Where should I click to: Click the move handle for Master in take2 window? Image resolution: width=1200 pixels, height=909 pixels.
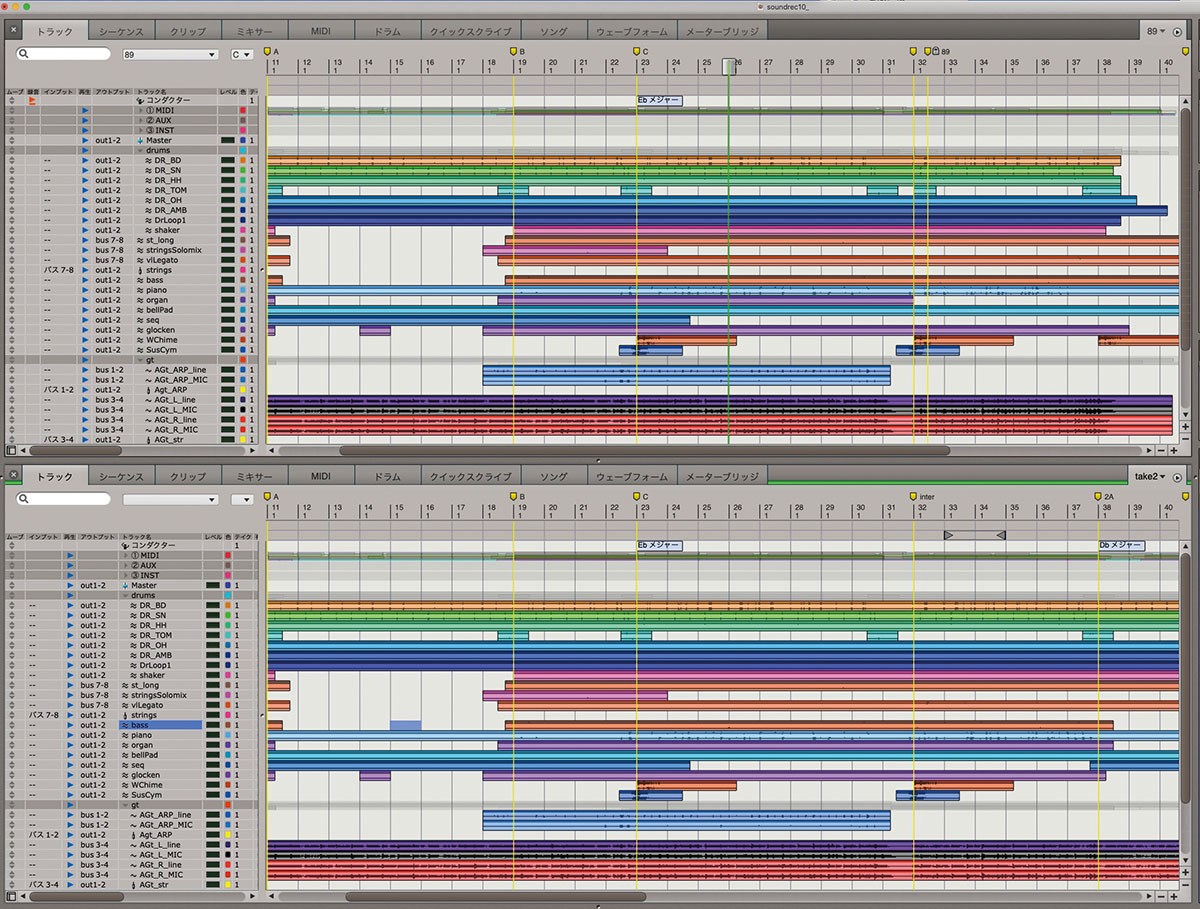click(x=11, y=586)
